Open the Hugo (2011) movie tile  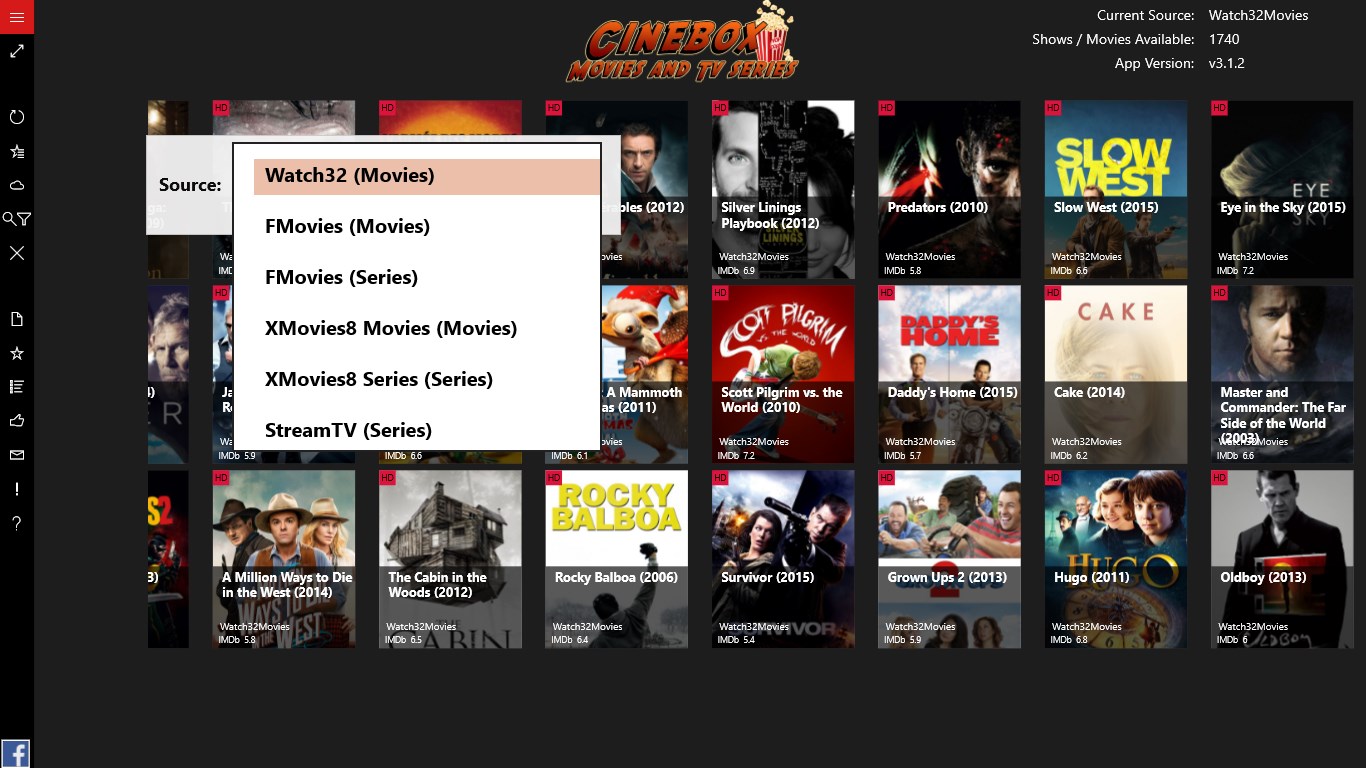click(x=1116, y=559)
